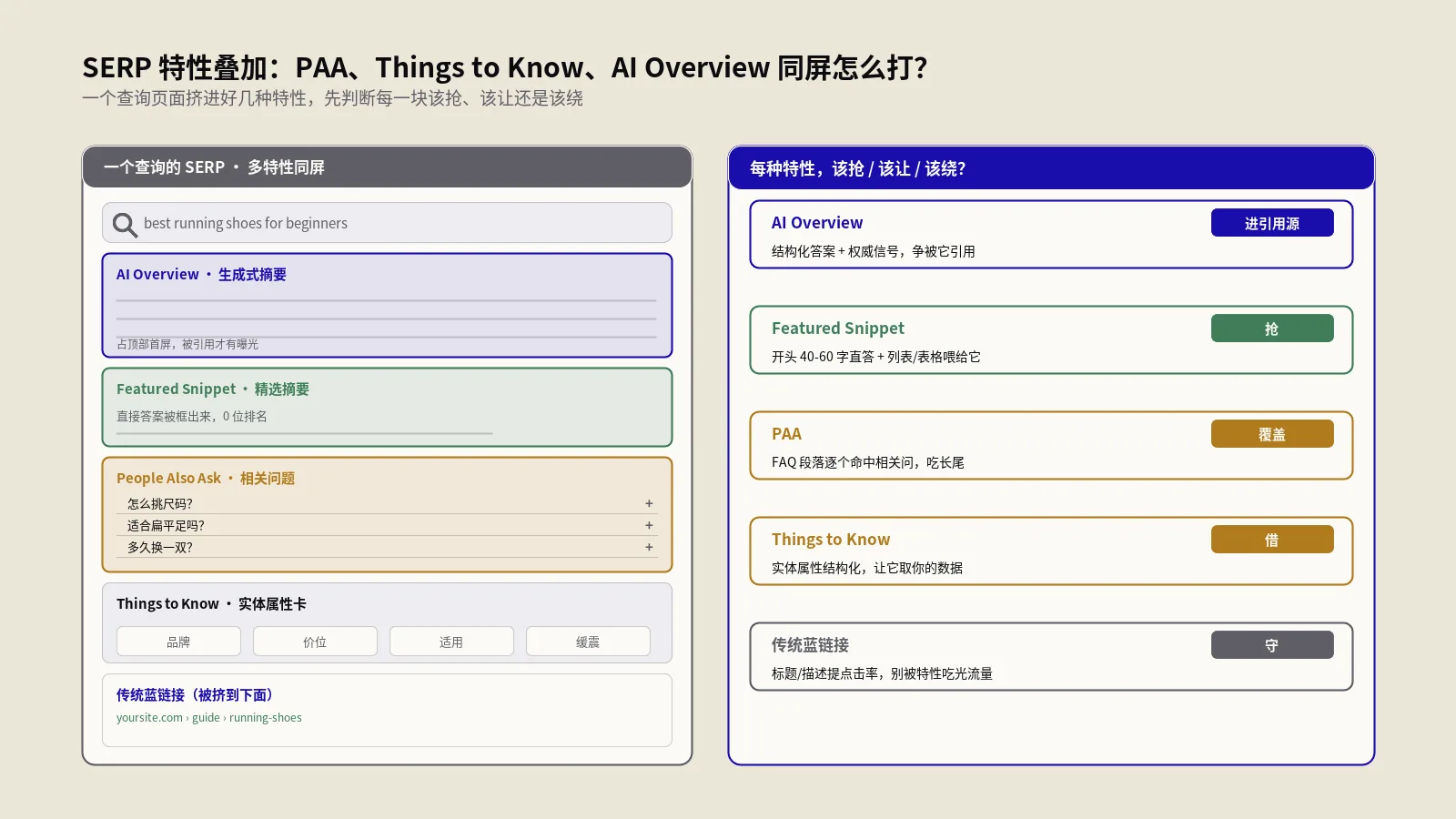This screenshot has width=1456, height=819.
Task: Click the 抢 badge for Featured Snippet
Action: click(x=1272, y=329)
